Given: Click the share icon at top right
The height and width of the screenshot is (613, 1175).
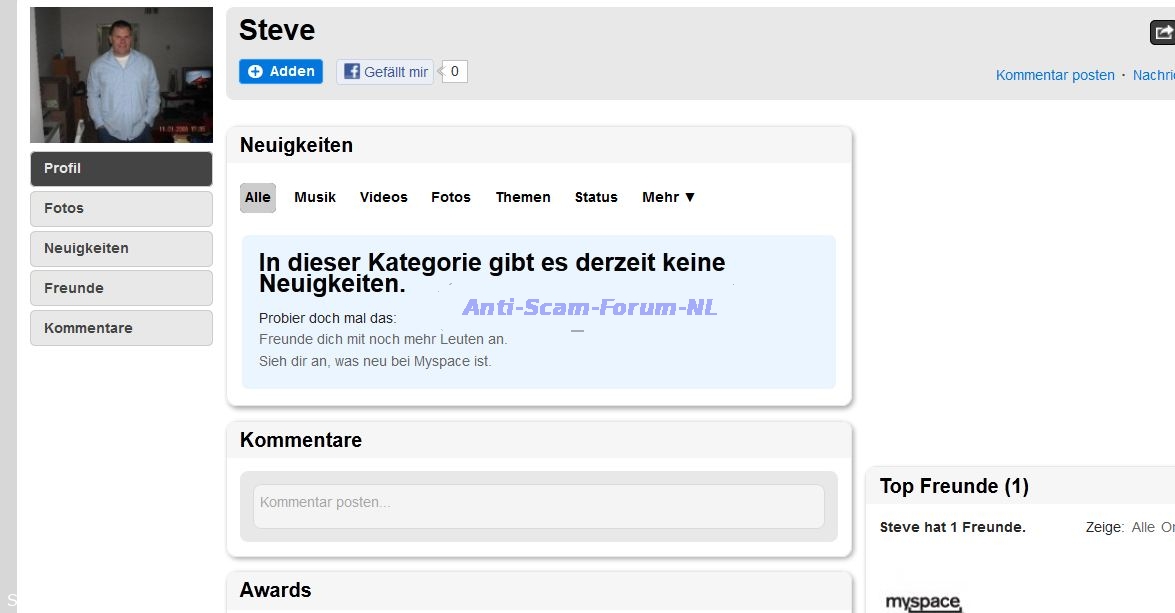Looking at the screenshot, I should (x=1163, y=33).
